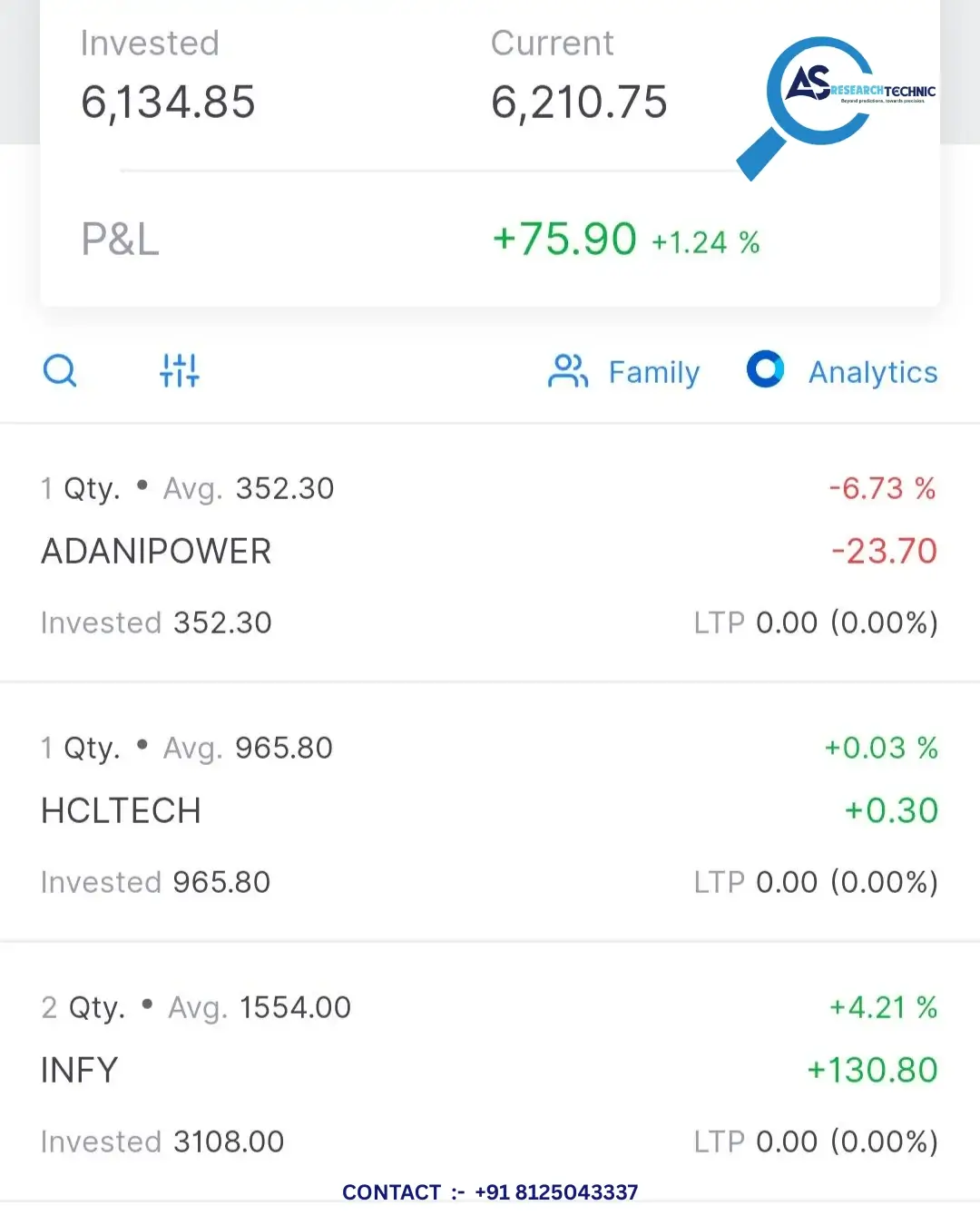Tap the Invested 6,134.85 total

168,102
